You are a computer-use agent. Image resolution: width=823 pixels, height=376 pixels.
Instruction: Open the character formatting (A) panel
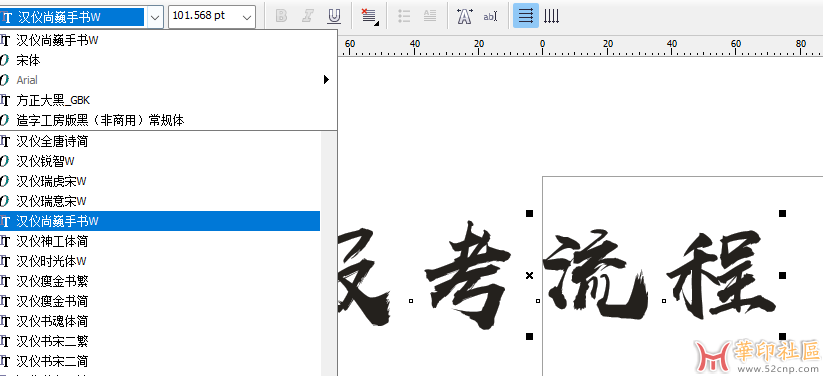click(x=465, y=16)
